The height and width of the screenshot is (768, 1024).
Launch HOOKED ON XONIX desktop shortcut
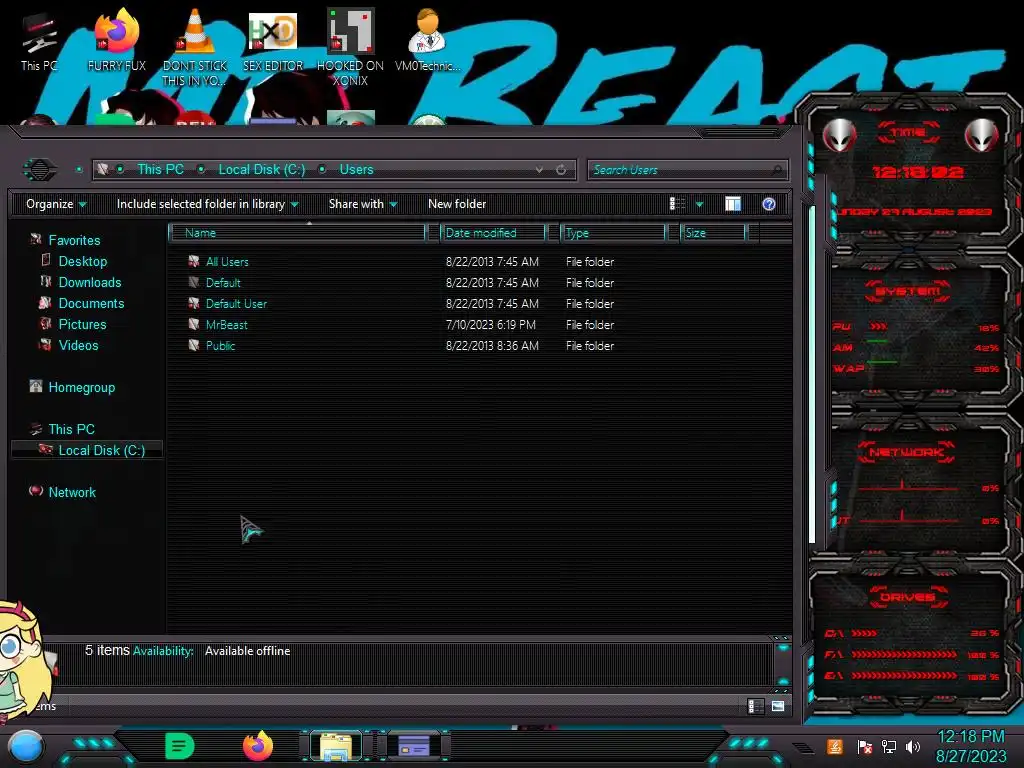[x=350, y=47]
